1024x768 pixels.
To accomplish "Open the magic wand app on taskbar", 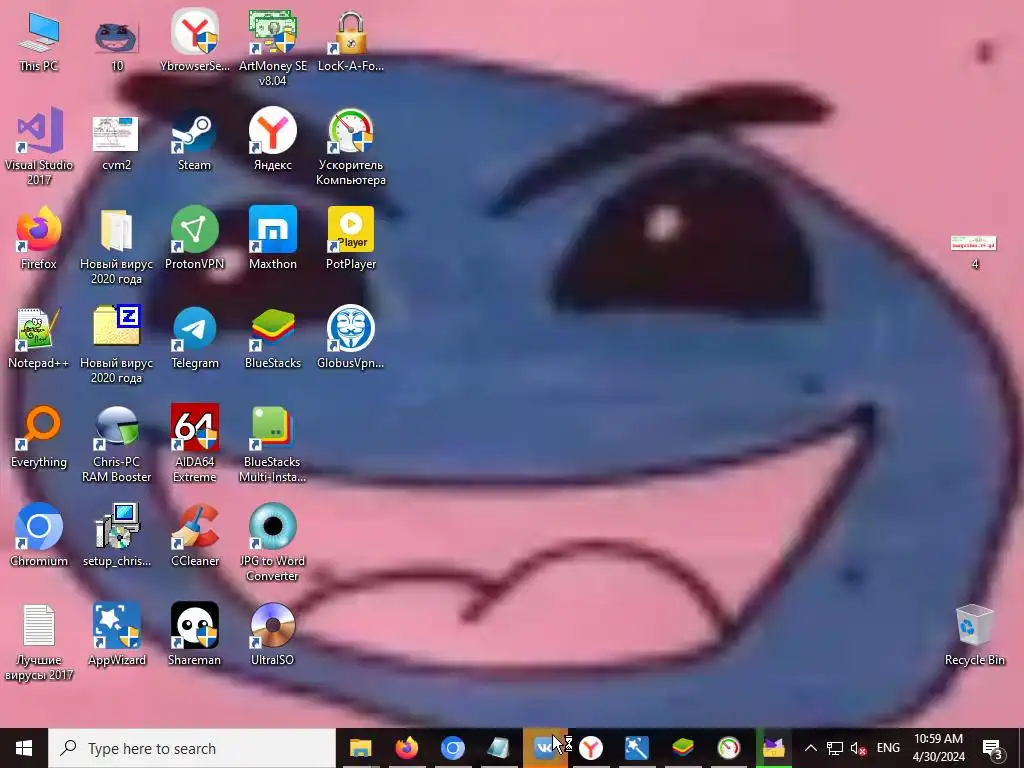I will tap(637, 748).
